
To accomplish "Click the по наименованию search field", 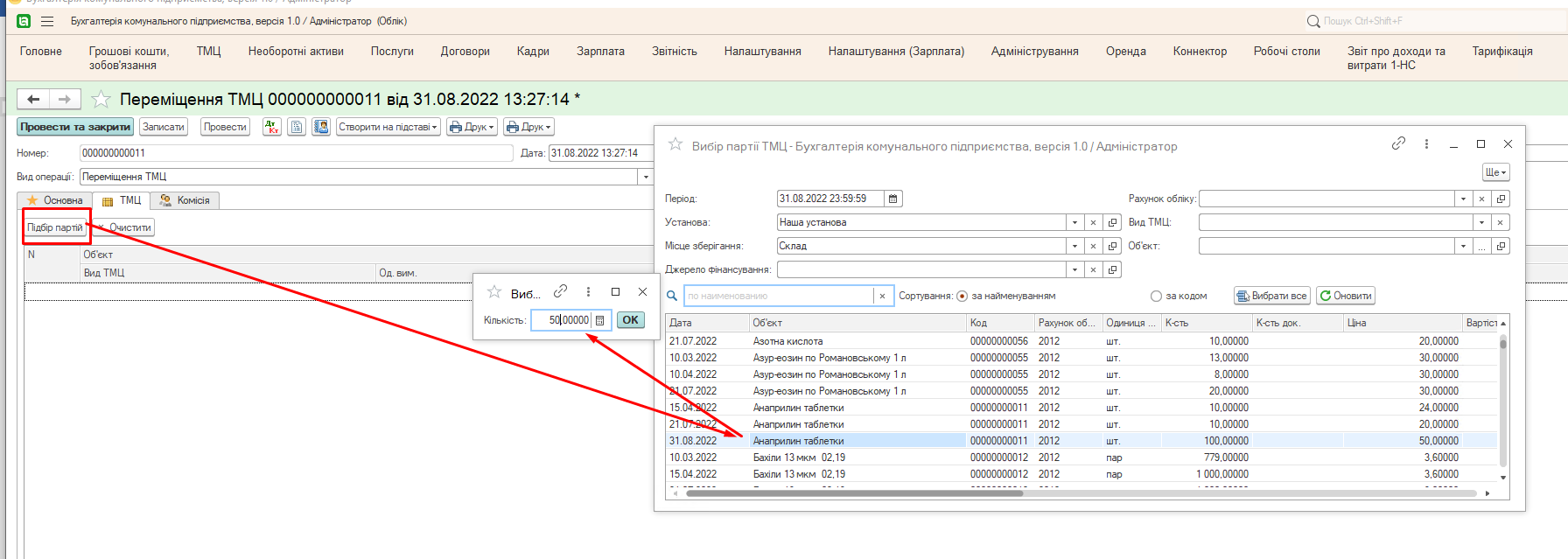I will 778,296.
